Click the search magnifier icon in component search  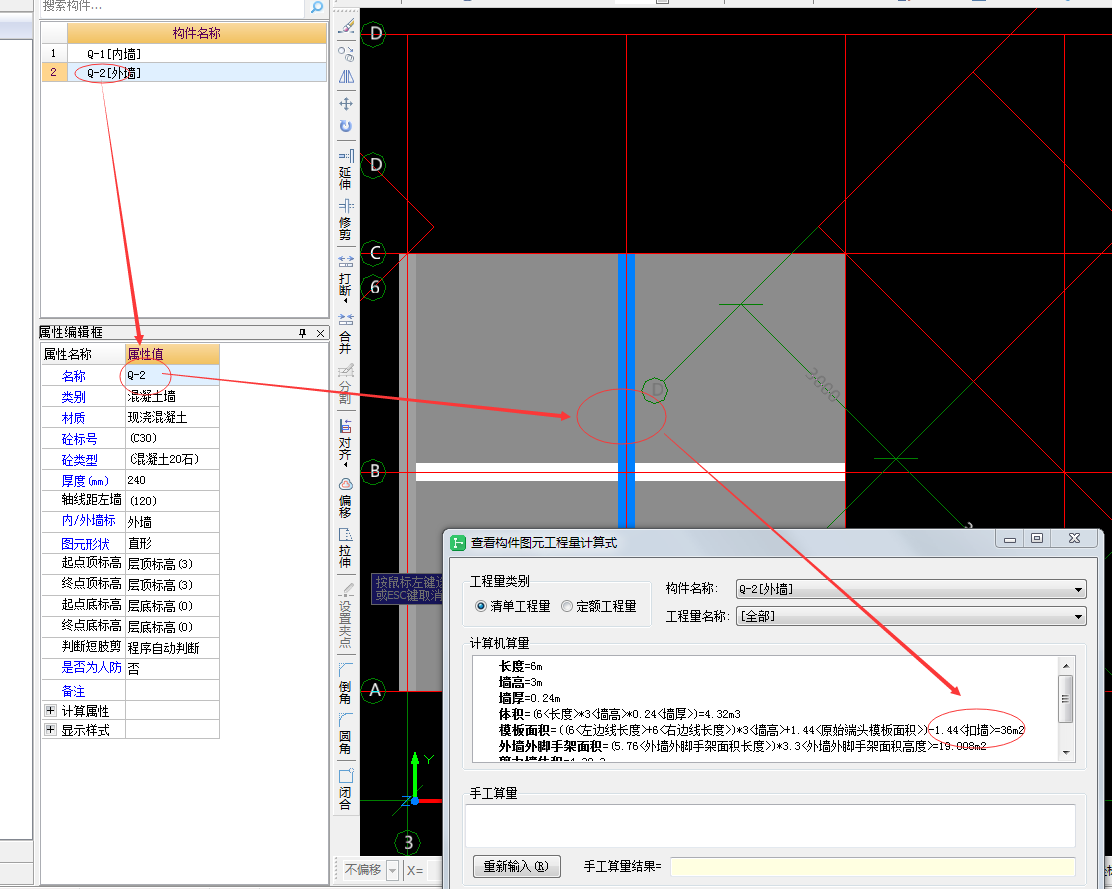316,7
